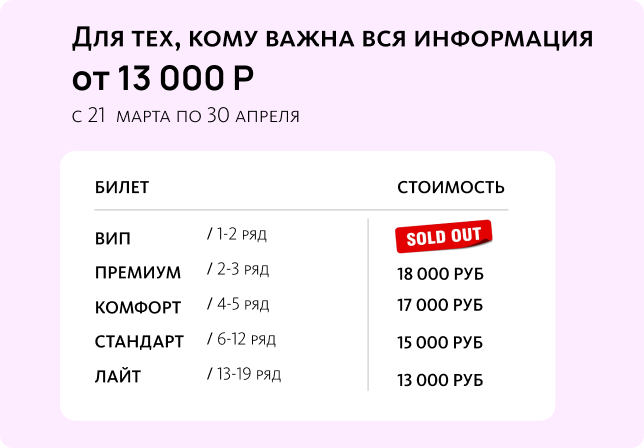Click the 17 000 РУБ price
This screenshot has width=644, height=448.
[x=440, y=304]
